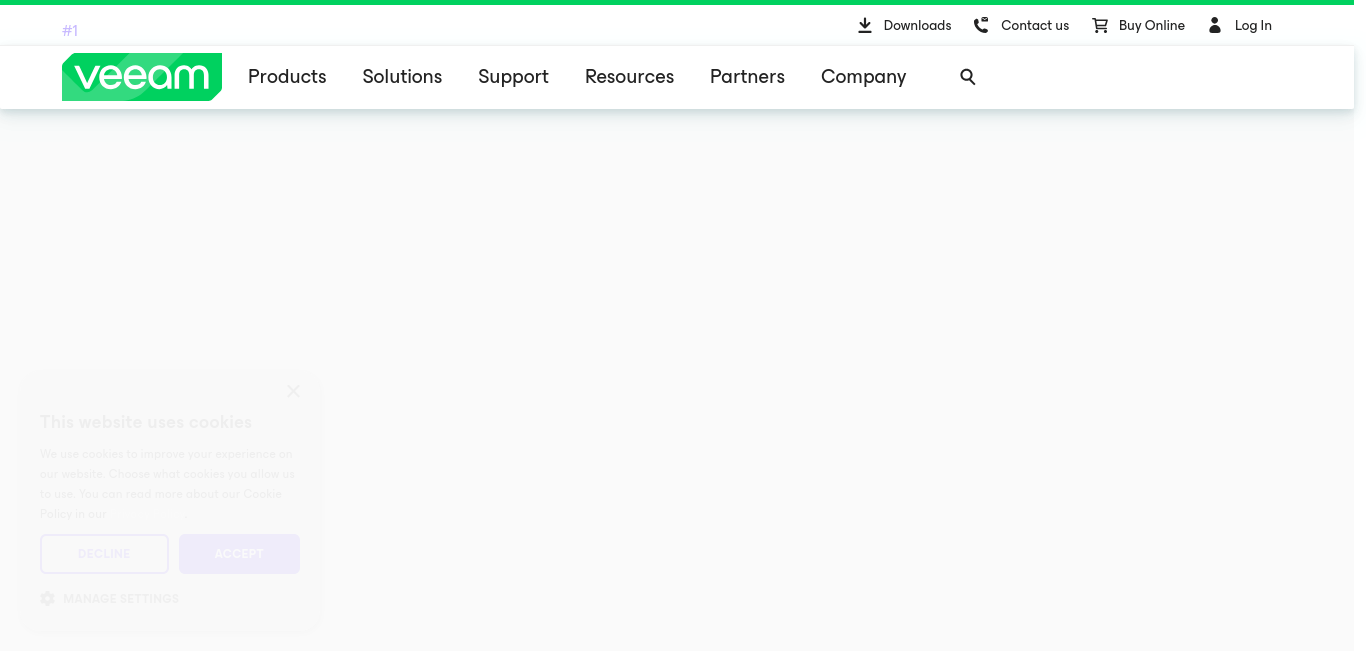The width and height of the screenshot is (1366, 651).
Task: Click the Manage Settings gear icon
Action: (x=47, y=598)
